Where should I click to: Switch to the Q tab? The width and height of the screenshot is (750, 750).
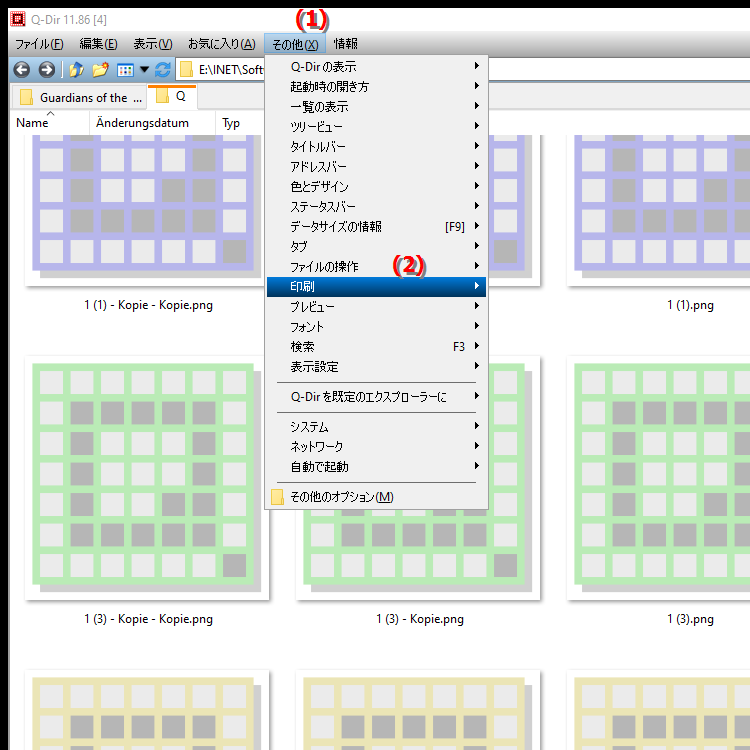point(172,97)
